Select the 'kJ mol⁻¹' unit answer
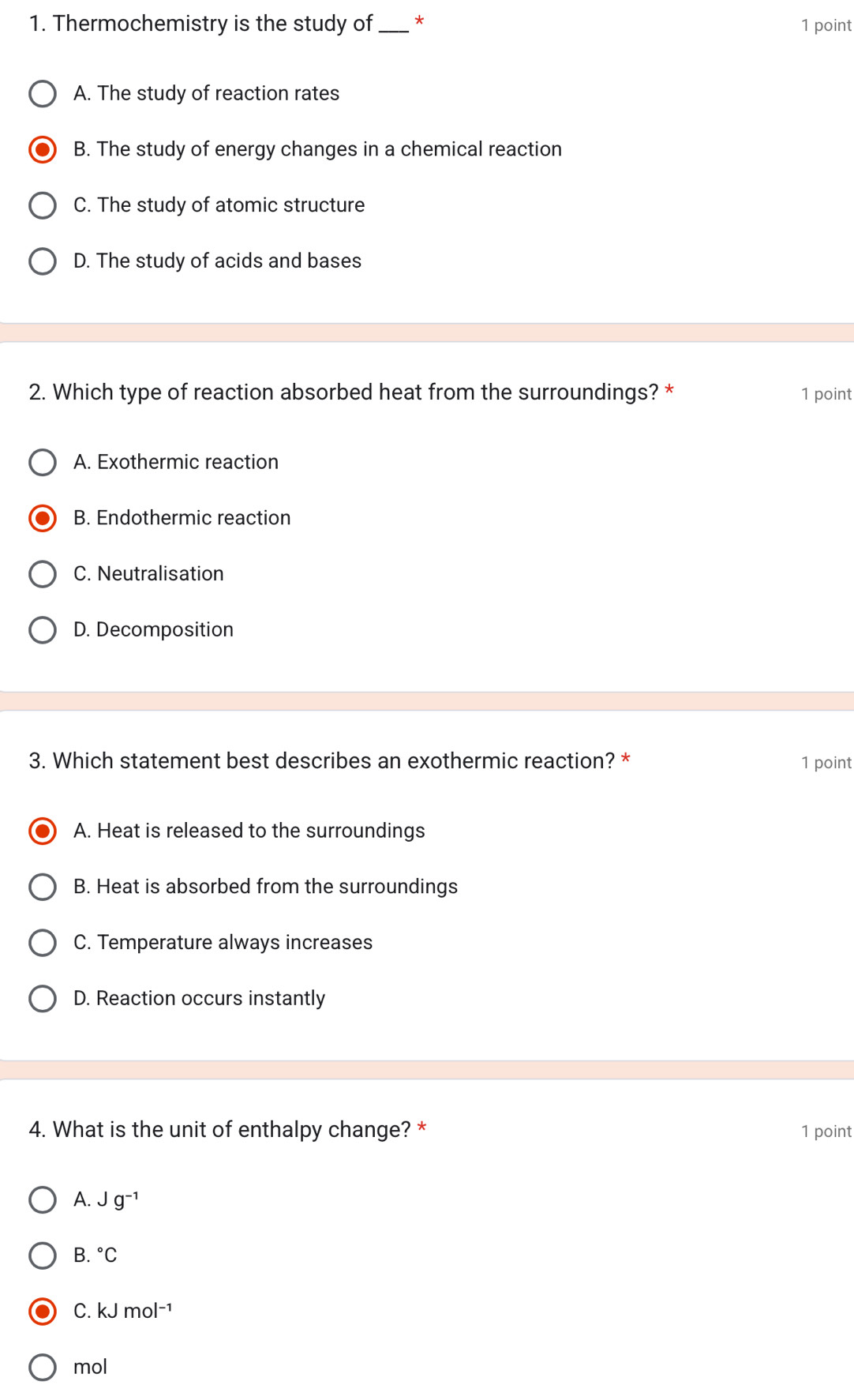This screenshot has width=854, height=1400. tap(43, 1312)
